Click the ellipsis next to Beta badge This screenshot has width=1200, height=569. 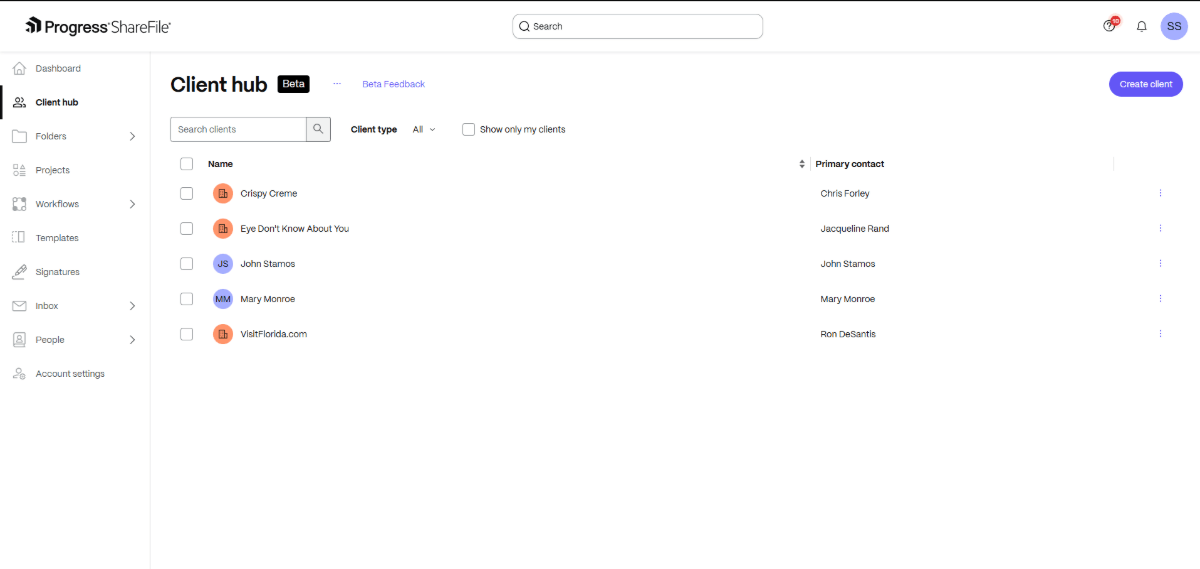[337, 84]
